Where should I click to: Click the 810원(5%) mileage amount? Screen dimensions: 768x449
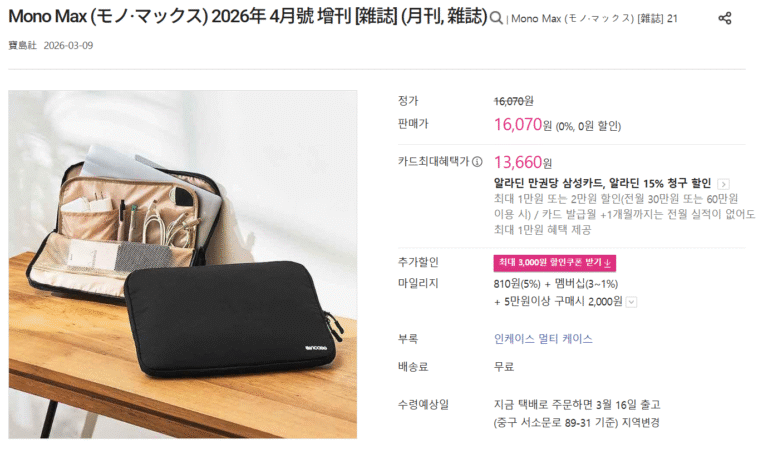coord(517,284)
